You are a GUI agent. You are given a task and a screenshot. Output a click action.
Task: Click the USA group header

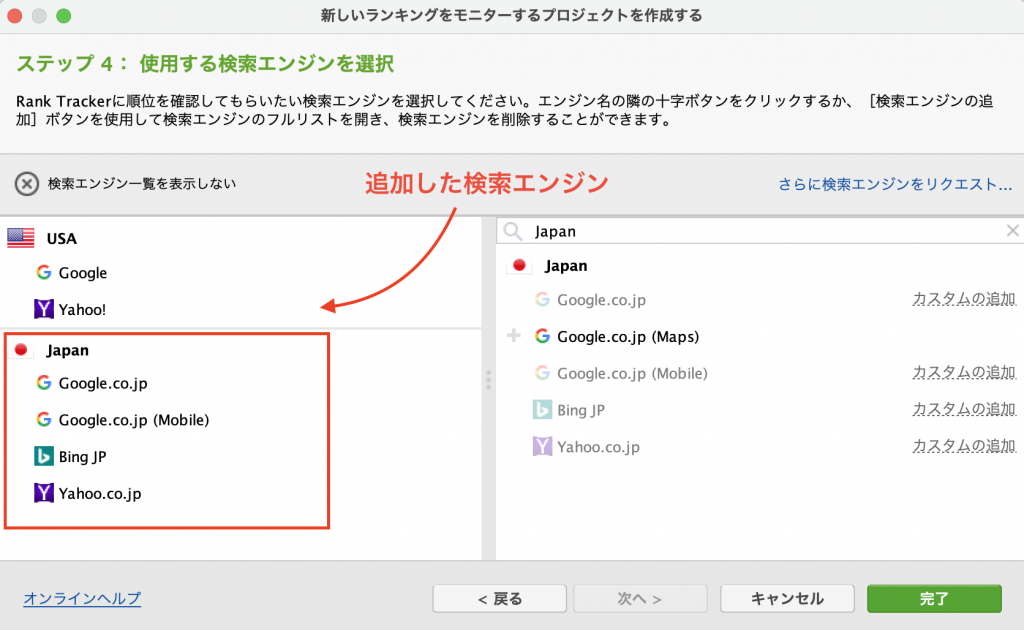[x=61, y=239]
